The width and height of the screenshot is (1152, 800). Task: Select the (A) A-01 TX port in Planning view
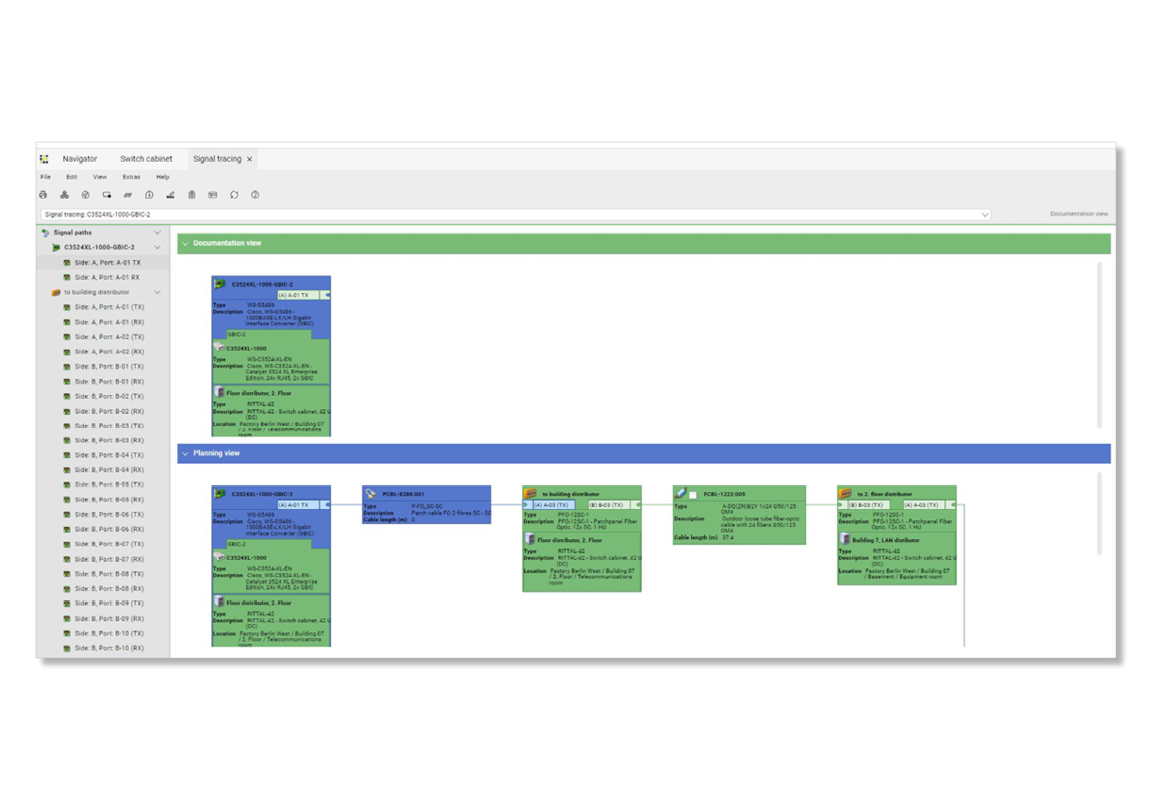[297, 505]
